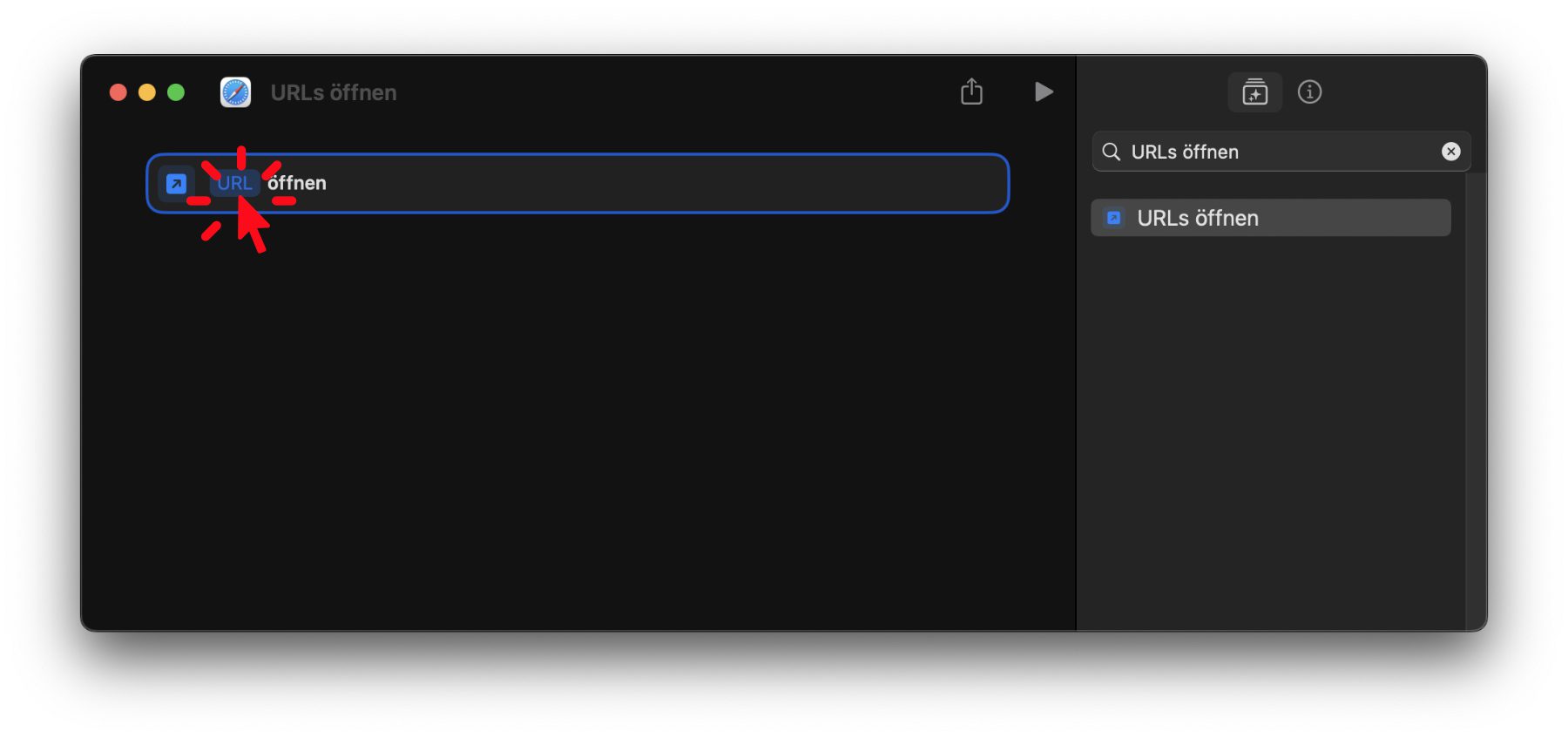The height and width of the screenshot is (738, 1568).
Task: Rename the shortcut title URLs öffnen
Action: [x=334, y=92]
